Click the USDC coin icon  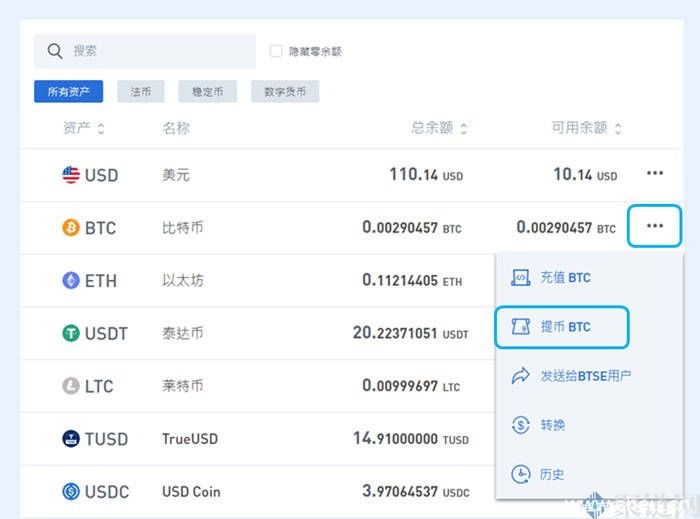(x=71, y=492)
